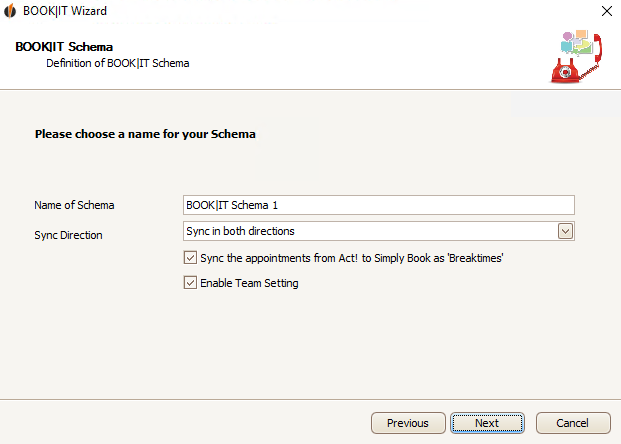Focus the Name of Schema text field
Viewport: 621px width, 444px height.
click(379, 205)
